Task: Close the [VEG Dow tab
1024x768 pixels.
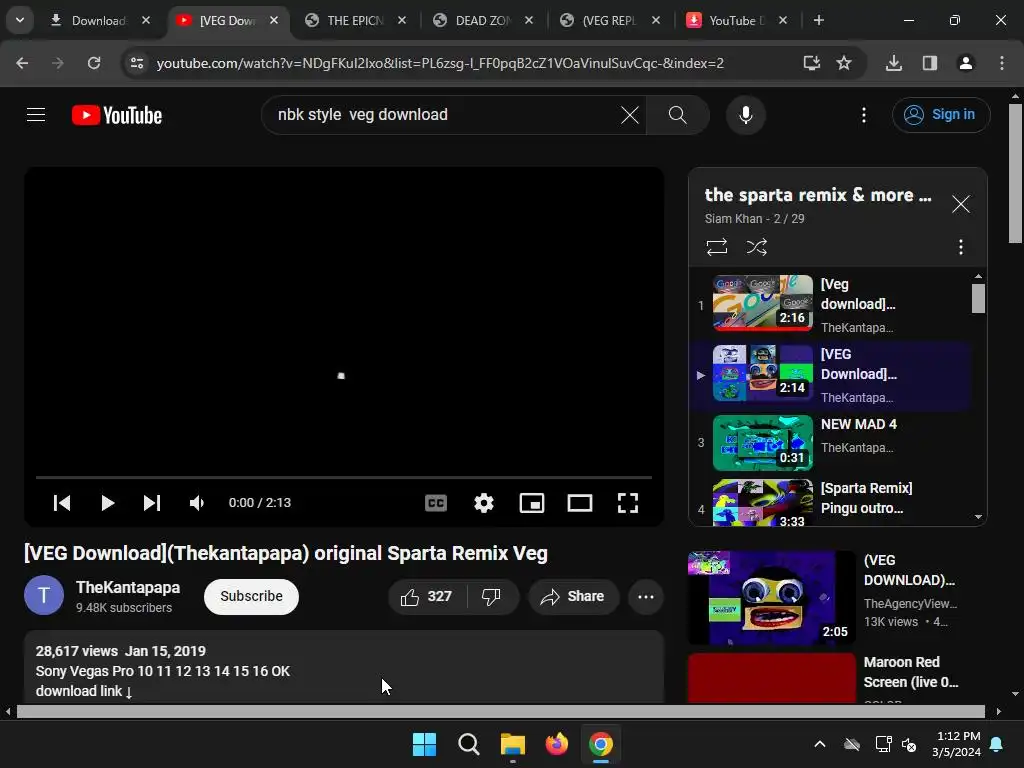Action: (x=274, y=20)
